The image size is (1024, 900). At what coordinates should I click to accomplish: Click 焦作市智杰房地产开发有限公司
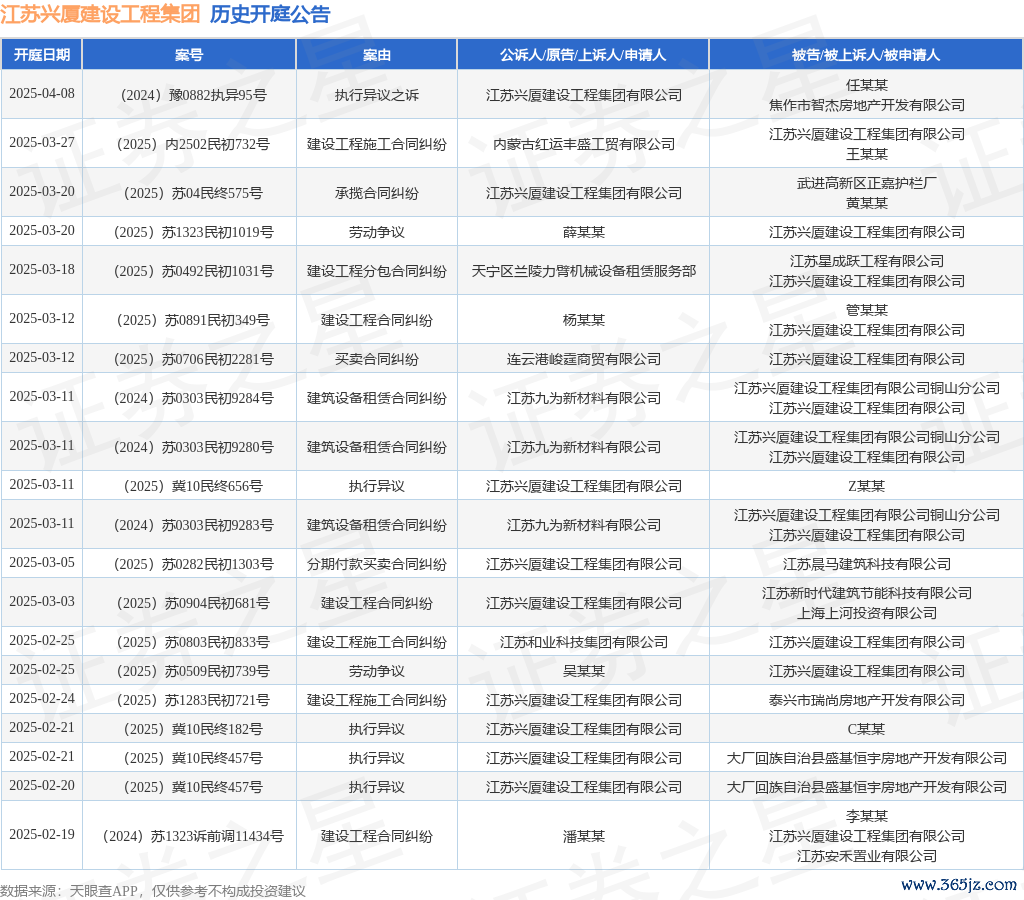click(x=867, y=105)
